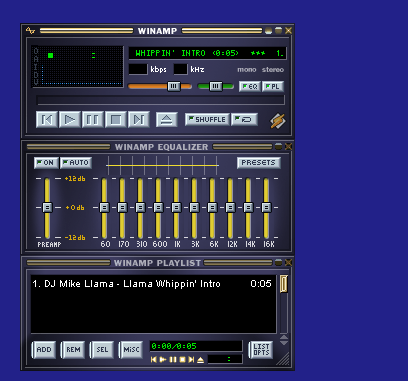Toggle windowshade mode on main Winamp window
Screen dimensions: 408x381
(x=278, y=30)
